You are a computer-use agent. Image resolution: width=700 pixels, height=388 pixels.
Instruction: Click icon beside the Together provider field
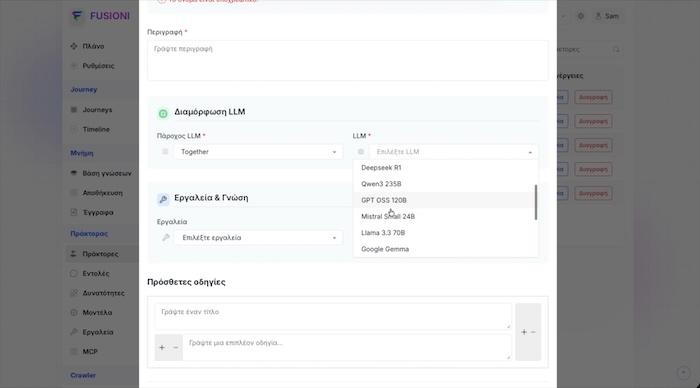(165, 152)
